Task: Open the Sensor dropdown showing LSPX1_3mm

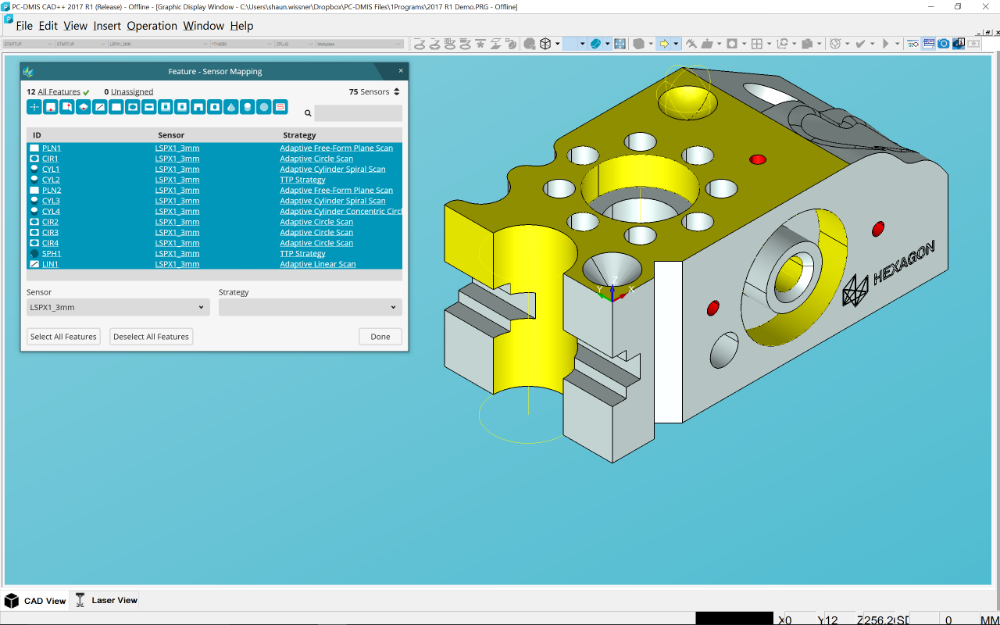Action: click(116, 307)
